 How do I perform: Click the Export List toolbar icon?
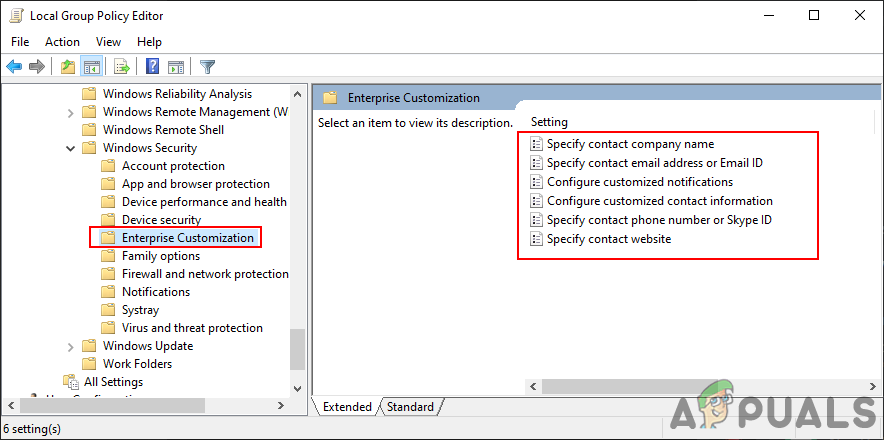[x=122, y=67]
